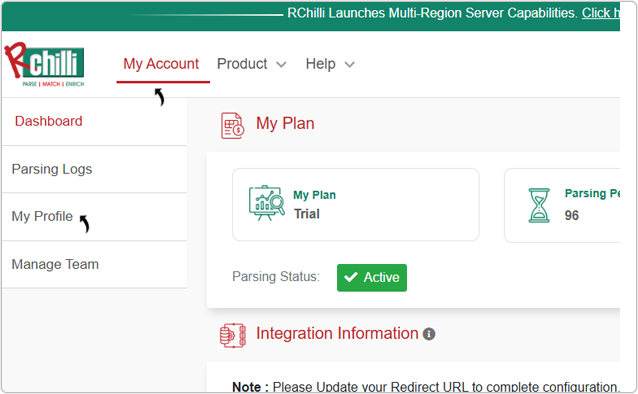The height and width of the screenshot is (394, 638).
Task: Open Manage Team in the sidebar
Action: click(55, 264)
